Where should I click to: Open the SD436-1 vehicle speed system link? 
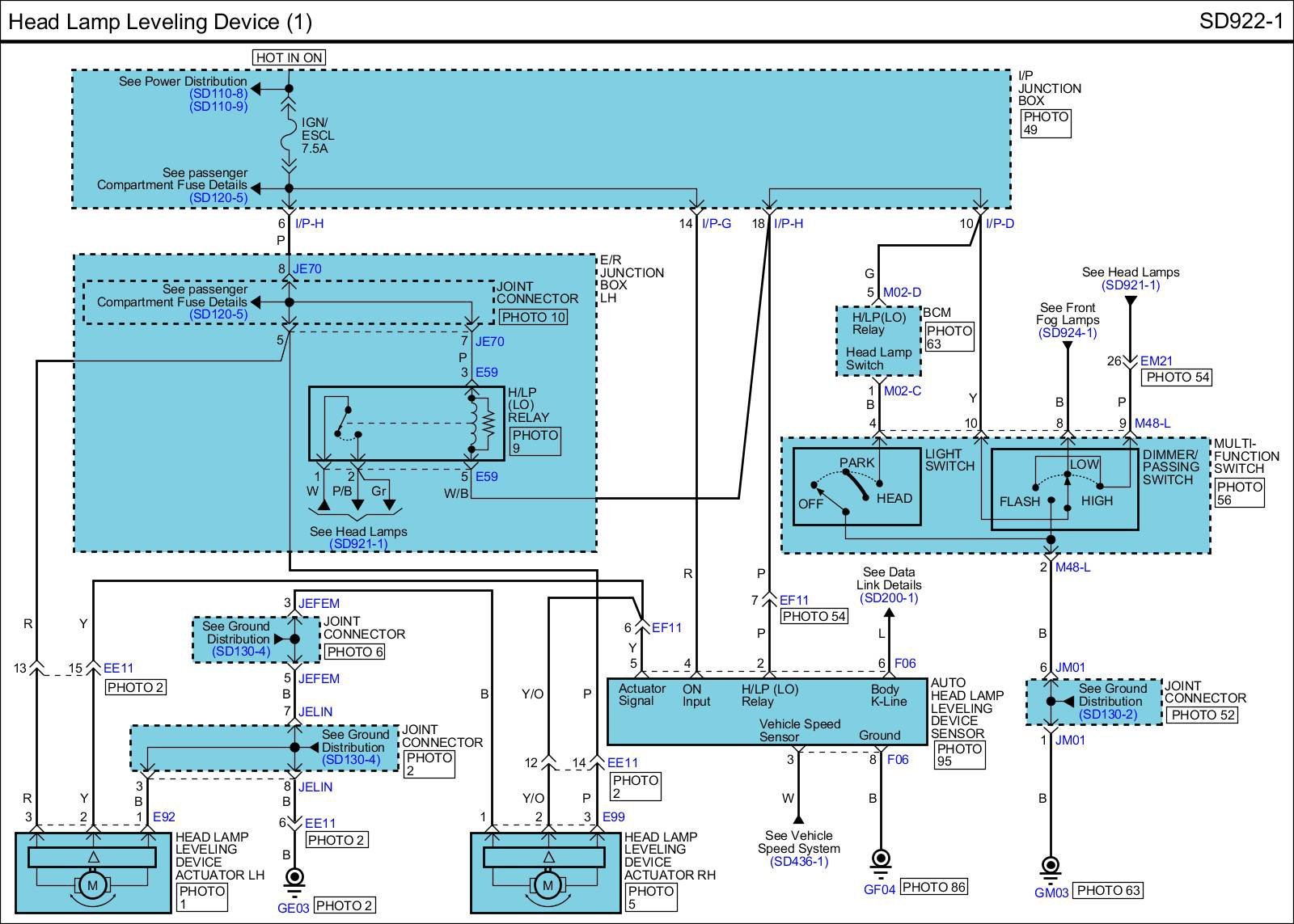tap(799, 861)
